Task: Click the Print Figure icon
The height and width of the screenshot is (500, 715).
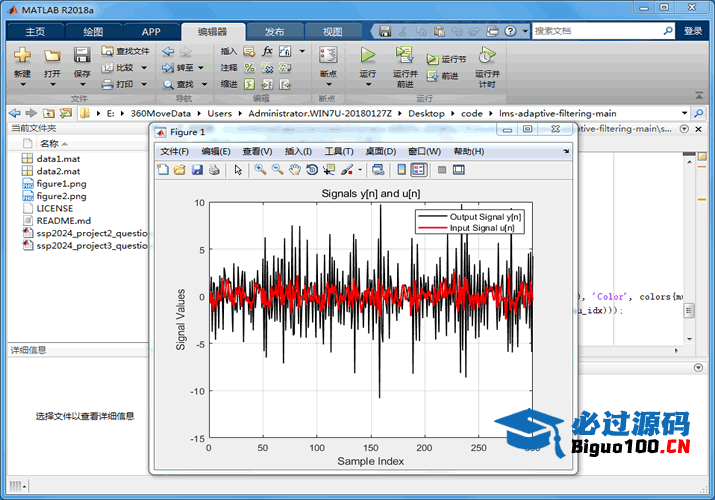Action: click(214, 170)
